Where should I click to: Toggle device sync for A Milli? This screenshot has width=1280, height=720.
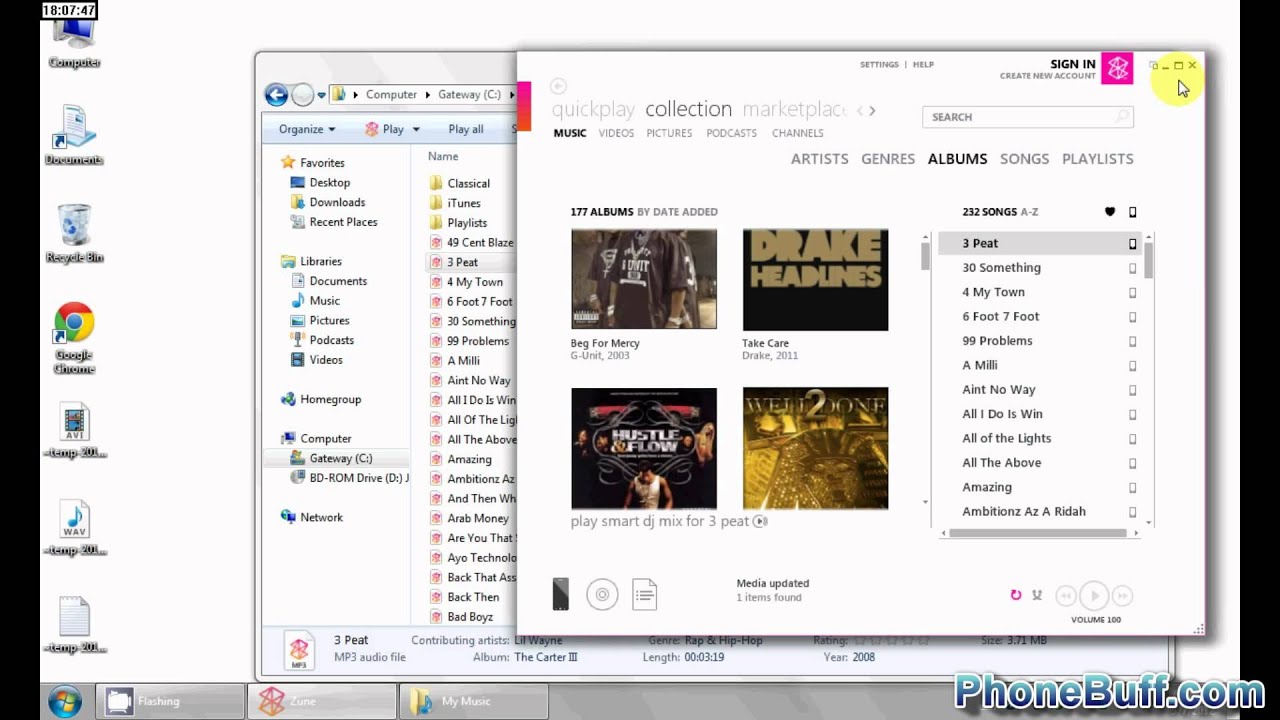click(1133, 365)
